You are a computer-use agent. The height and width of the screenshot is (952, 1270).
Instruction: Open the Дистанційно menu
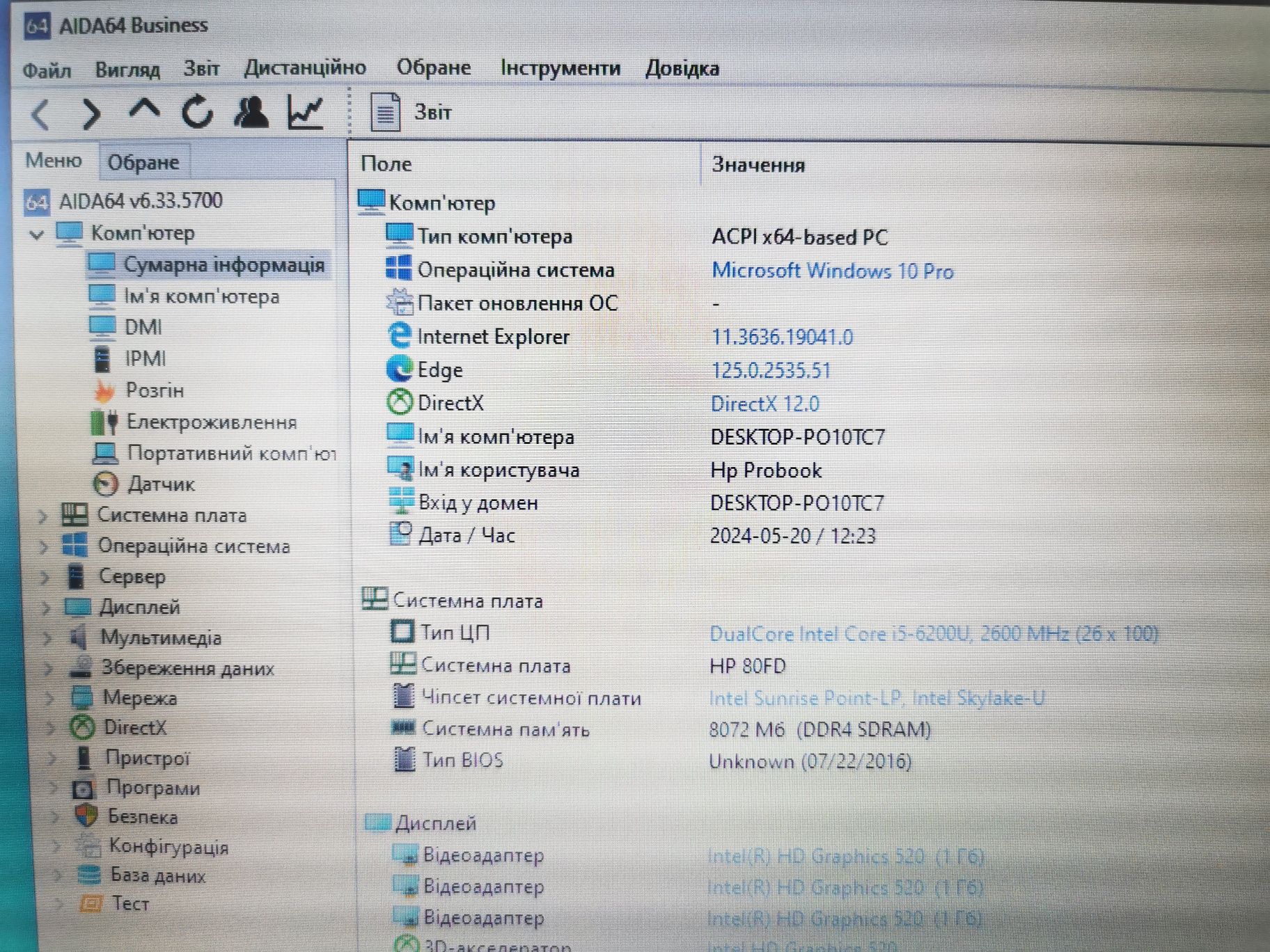coord(305,68)
